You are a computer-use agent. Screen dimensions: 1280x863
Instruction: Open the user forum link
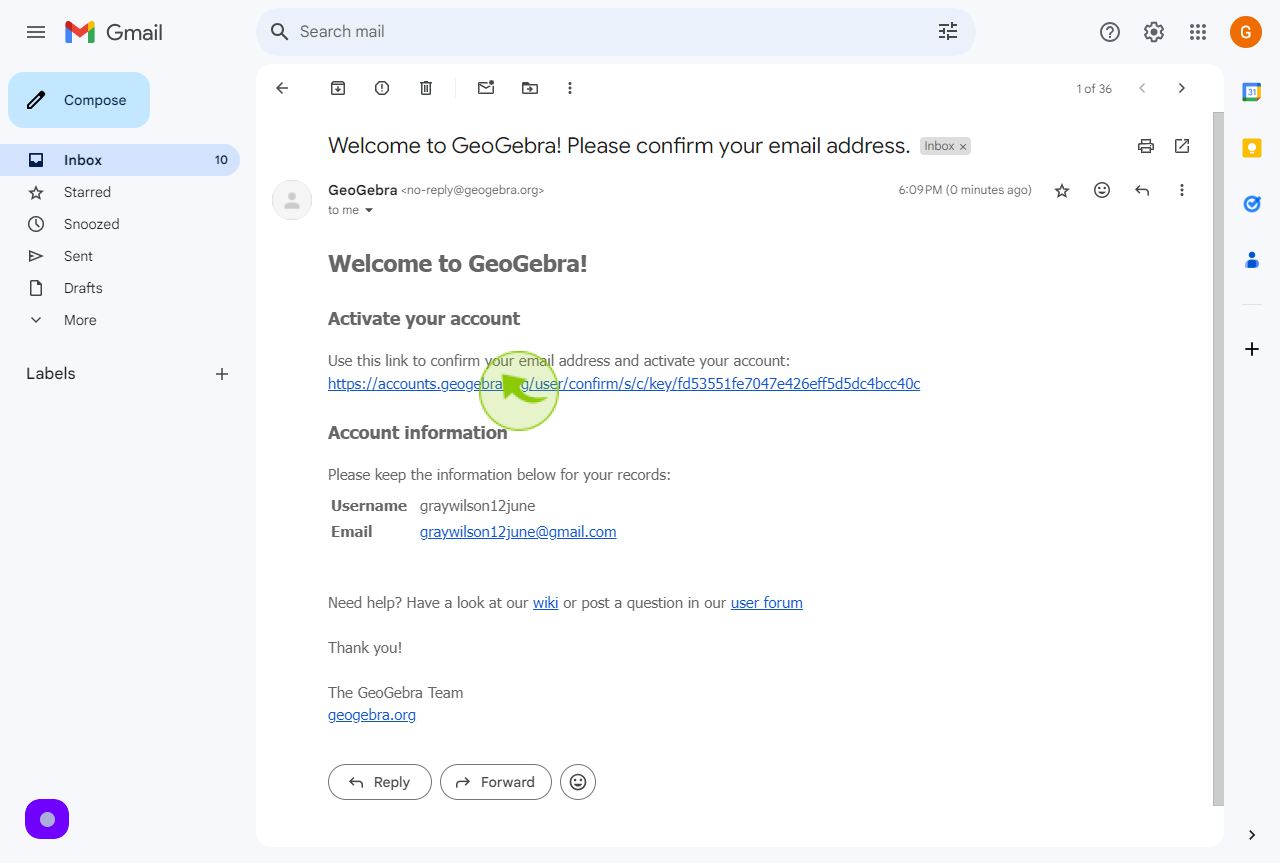click(x=767, y=603)
